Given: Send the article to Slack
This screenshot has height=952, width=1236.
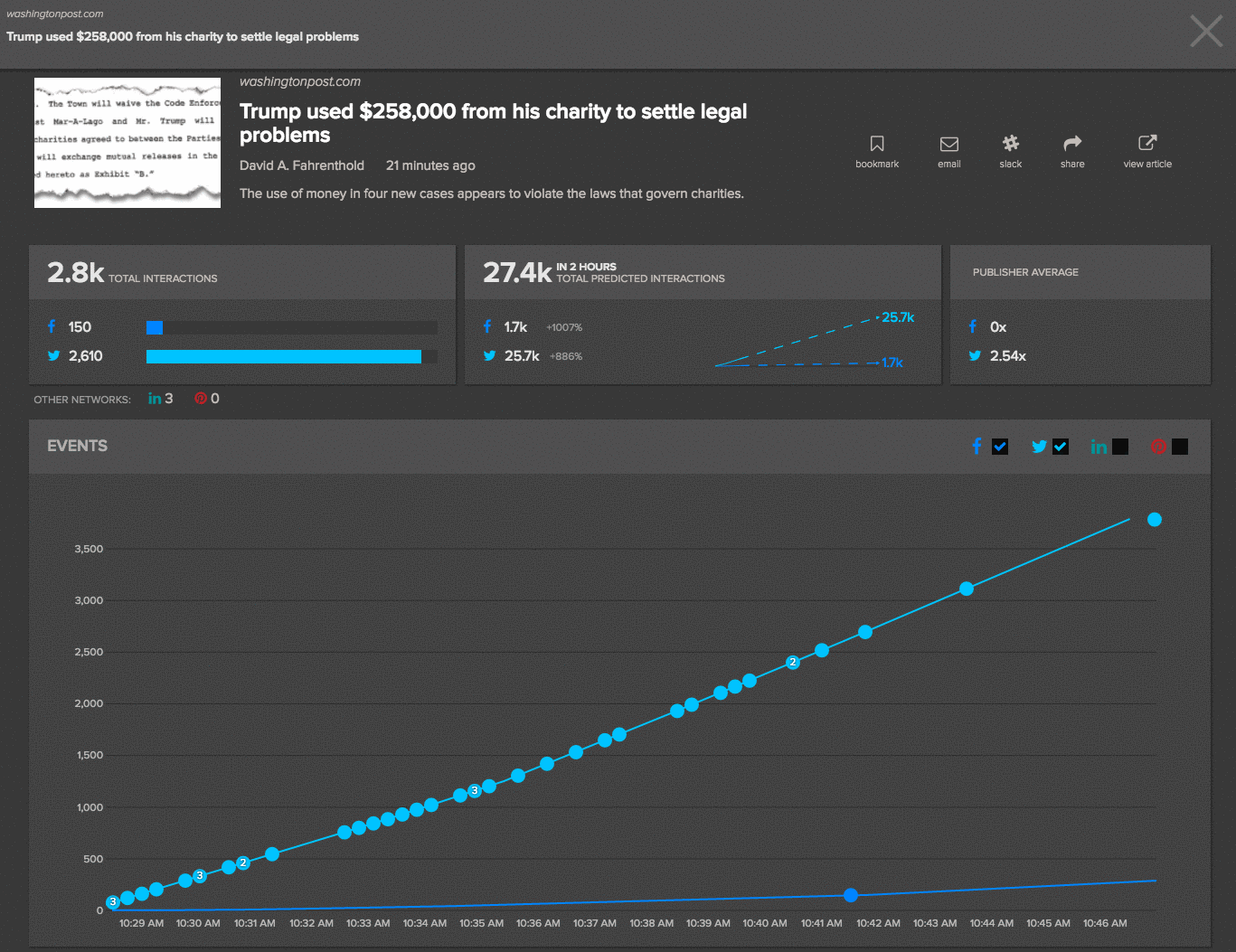Looking at the screenshot, I should [1011, 143].
